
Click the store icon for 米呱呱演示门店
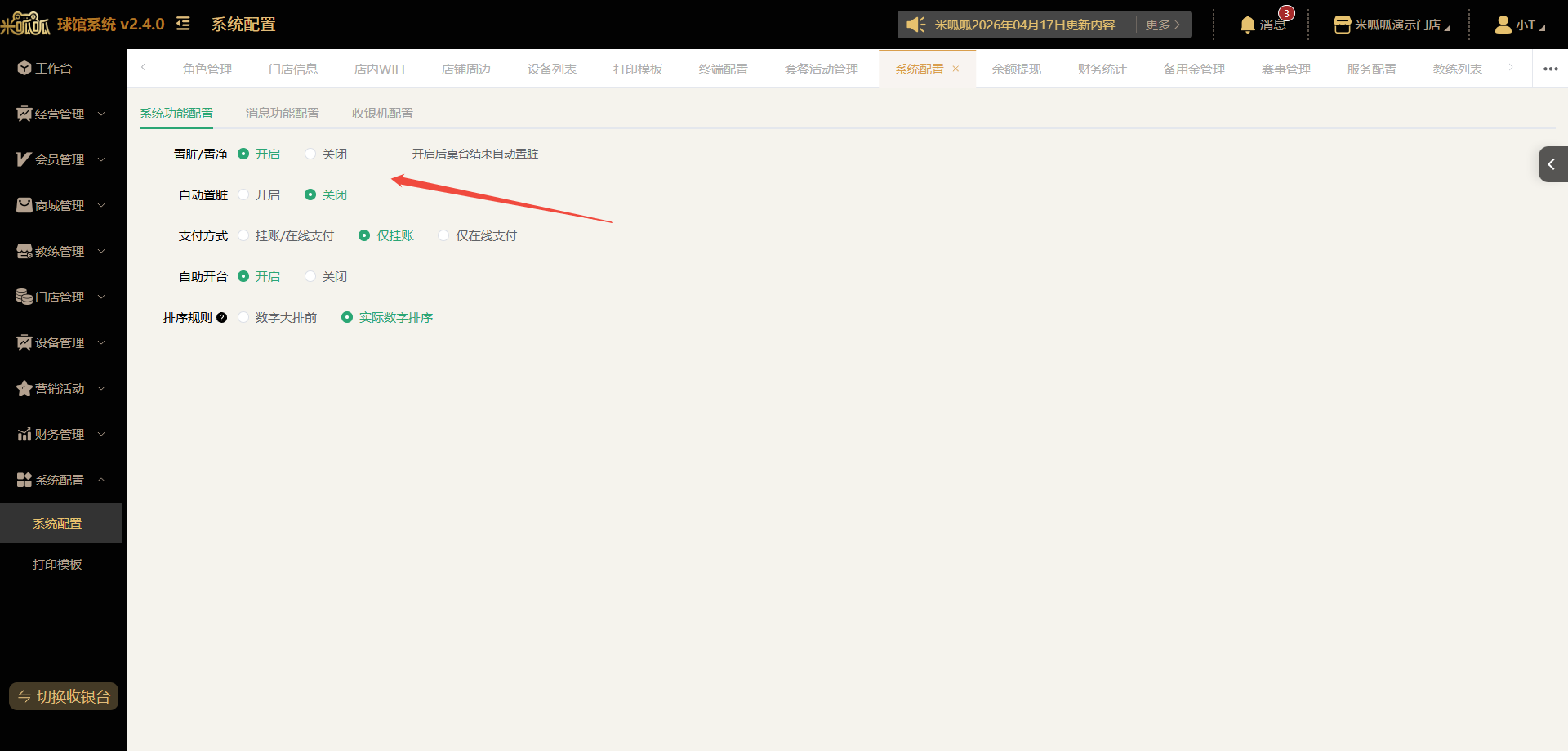[x=1342, y=25]
